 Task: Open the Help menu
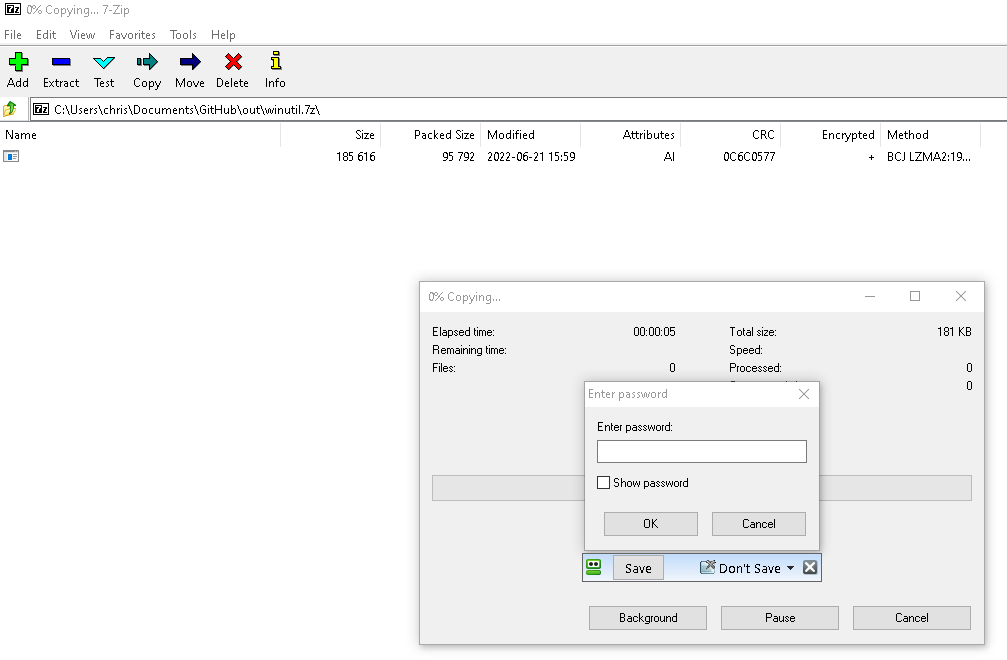[223, 35]
